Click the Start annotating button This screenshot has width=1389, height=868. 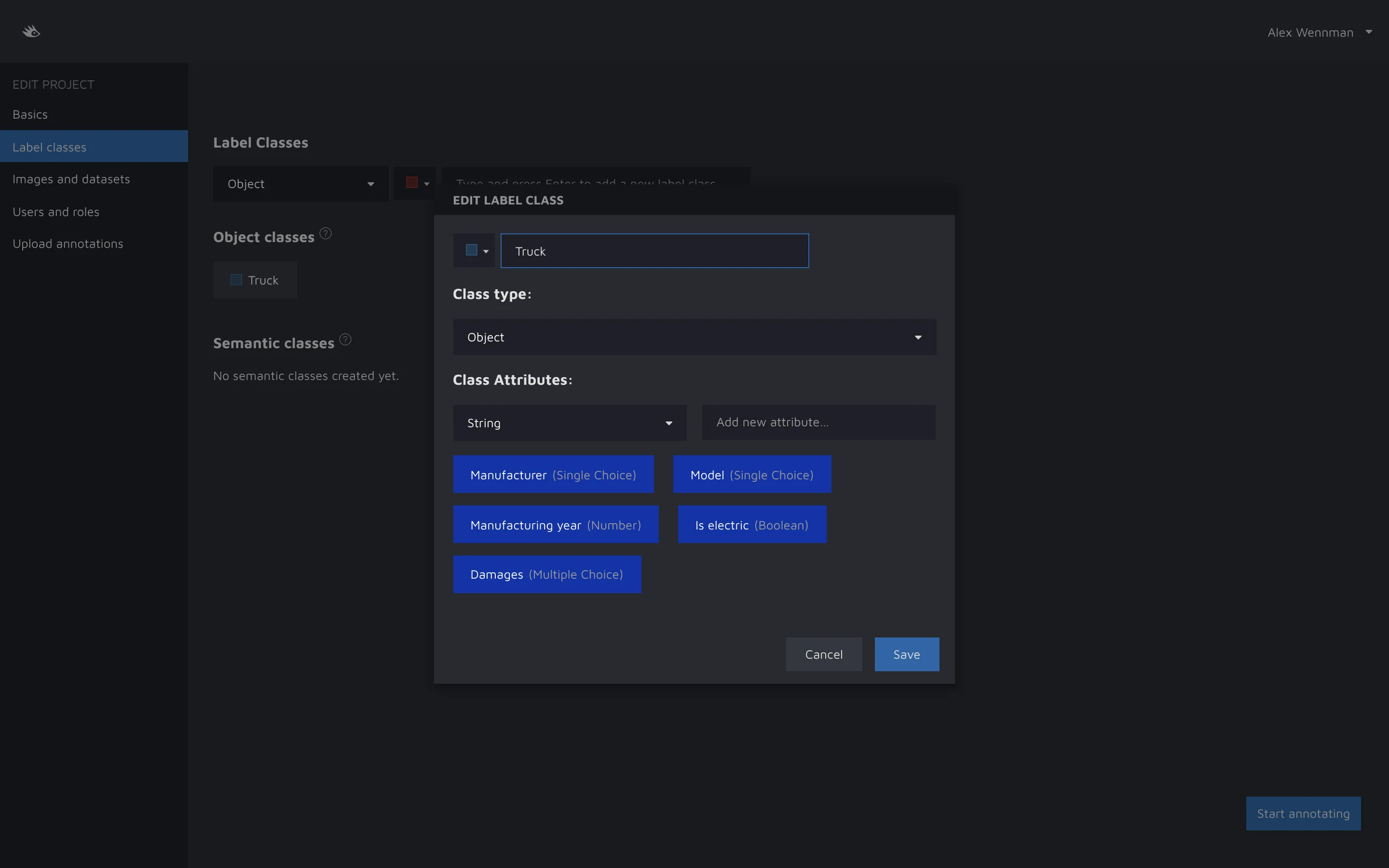point(1302,814)
